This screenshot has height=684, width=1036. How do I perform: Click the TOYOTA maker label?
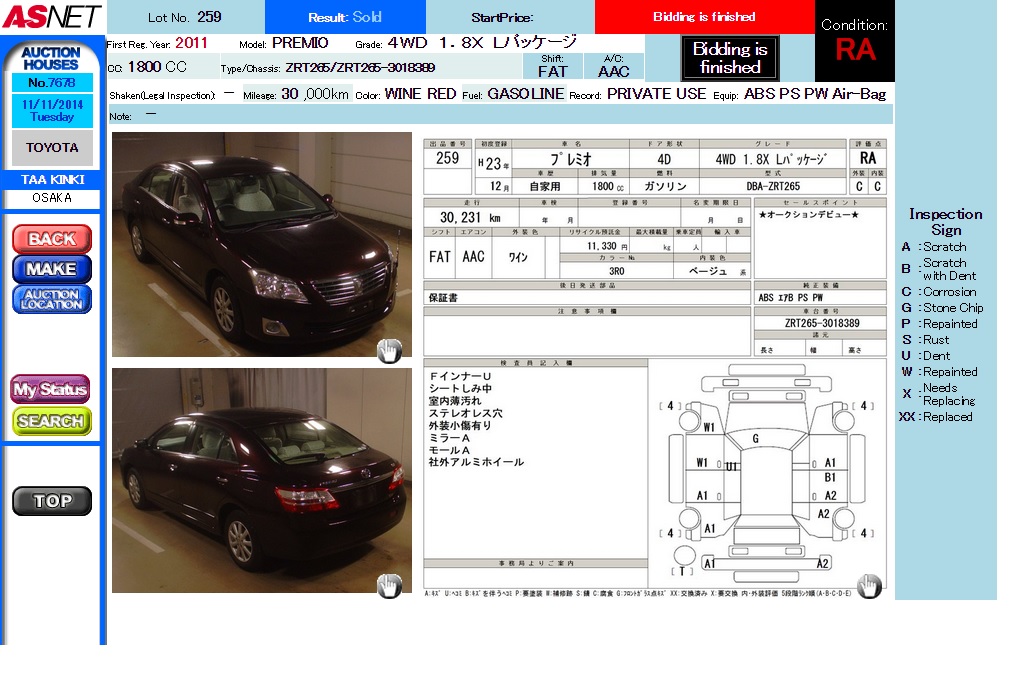[52, 148]
